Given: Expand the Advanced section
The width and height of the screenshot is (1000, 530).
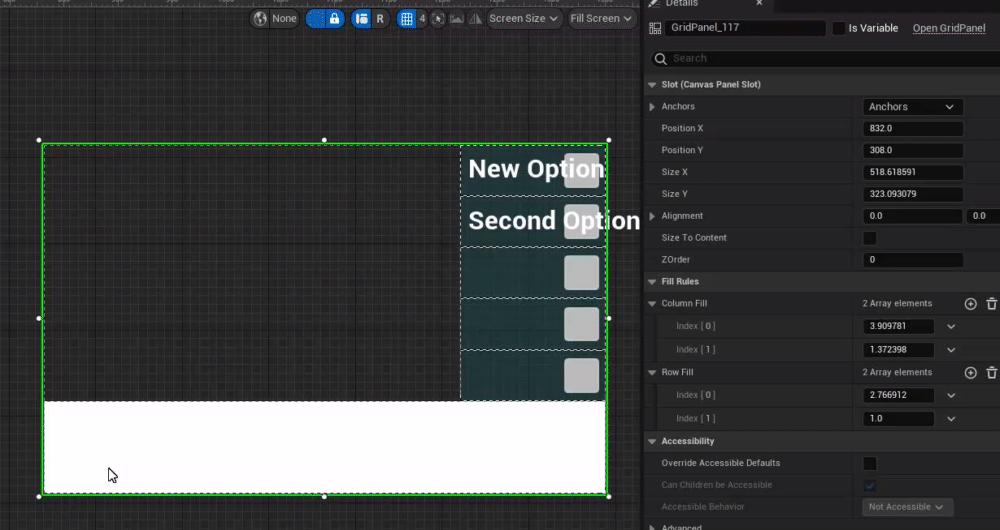Looking at the screenshot, I should [x=652, y=527].
